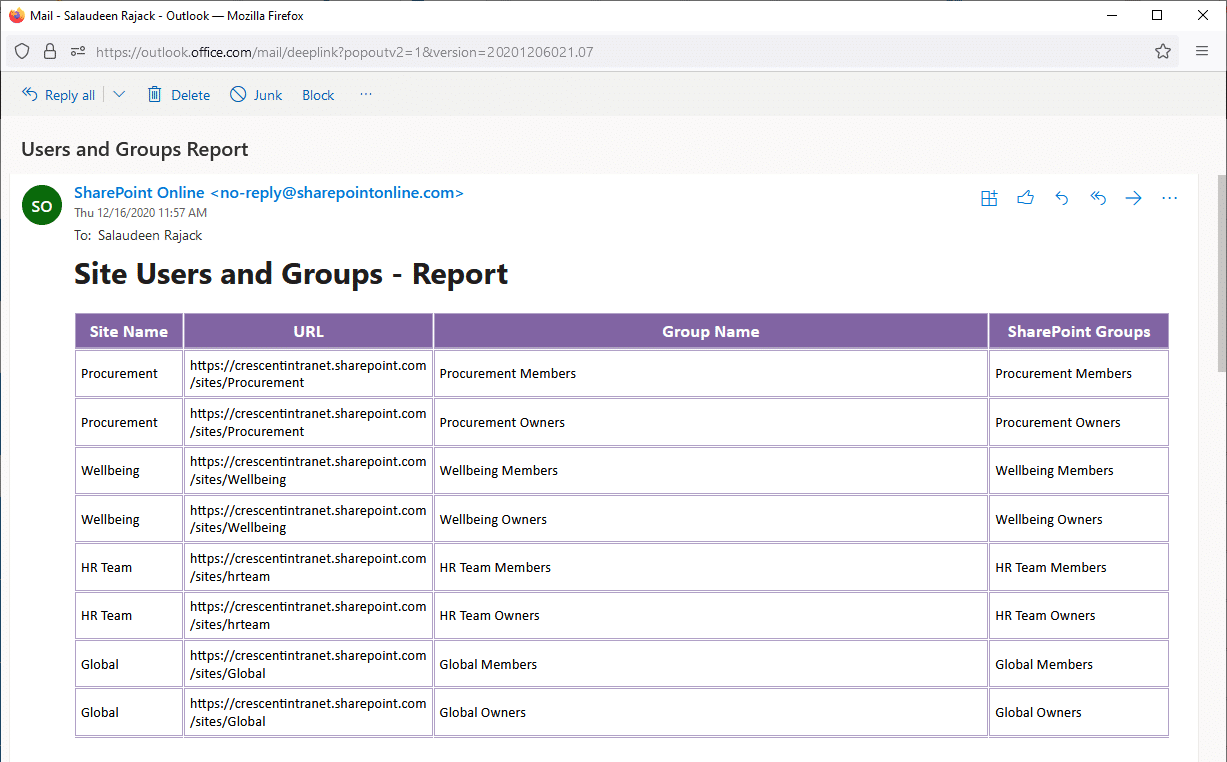Click Site Name cell in Global Members row
This screenshot has height=762, width=1227.
[129, 664]
